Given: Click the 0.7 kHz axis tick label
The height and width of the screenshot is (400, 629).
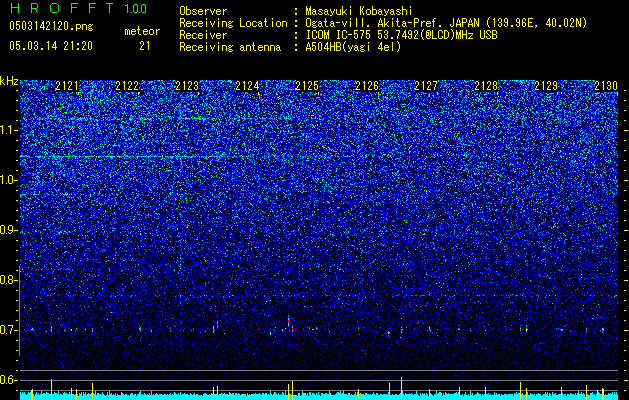Looking at the screenshot, I should click(x=9, y=330).
